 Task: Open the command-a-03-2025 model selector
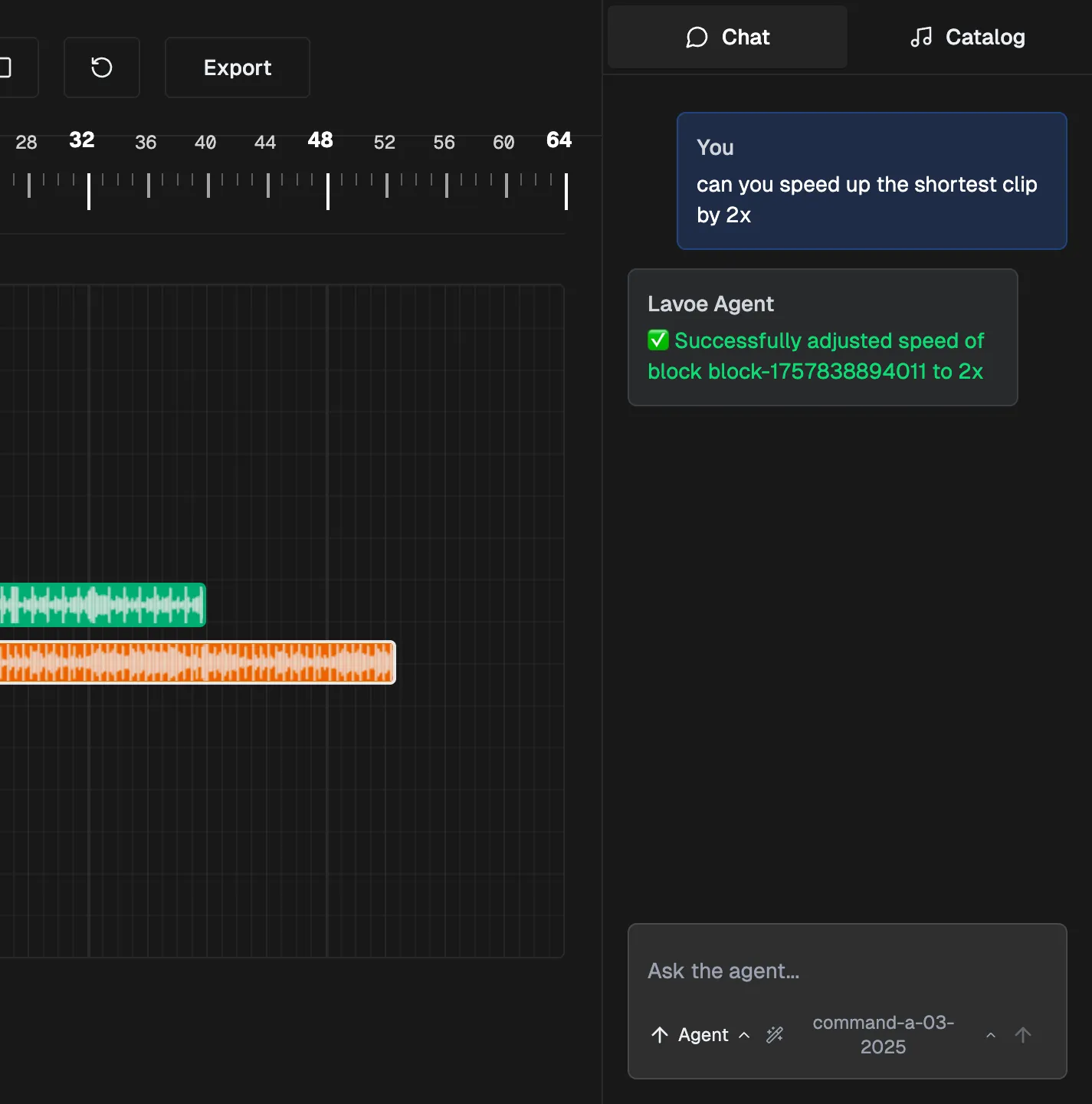click(883, 1034)
